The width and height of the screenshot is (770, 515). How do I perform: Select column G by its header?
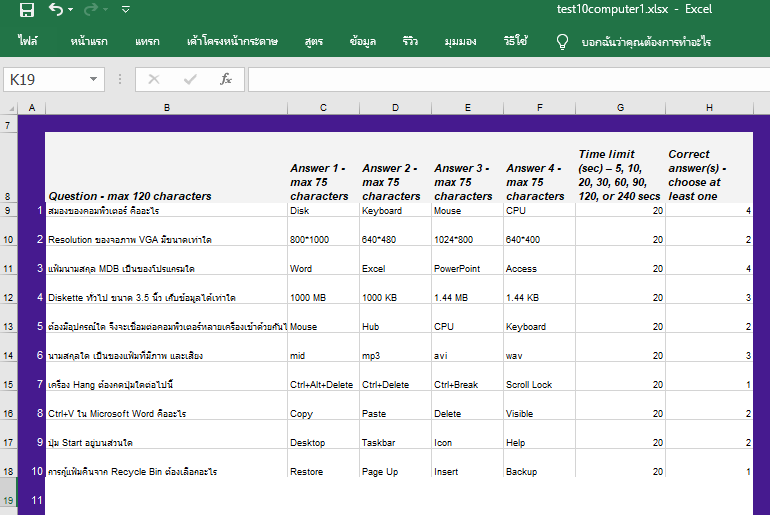pyautogui.click(x=620, y=107)
